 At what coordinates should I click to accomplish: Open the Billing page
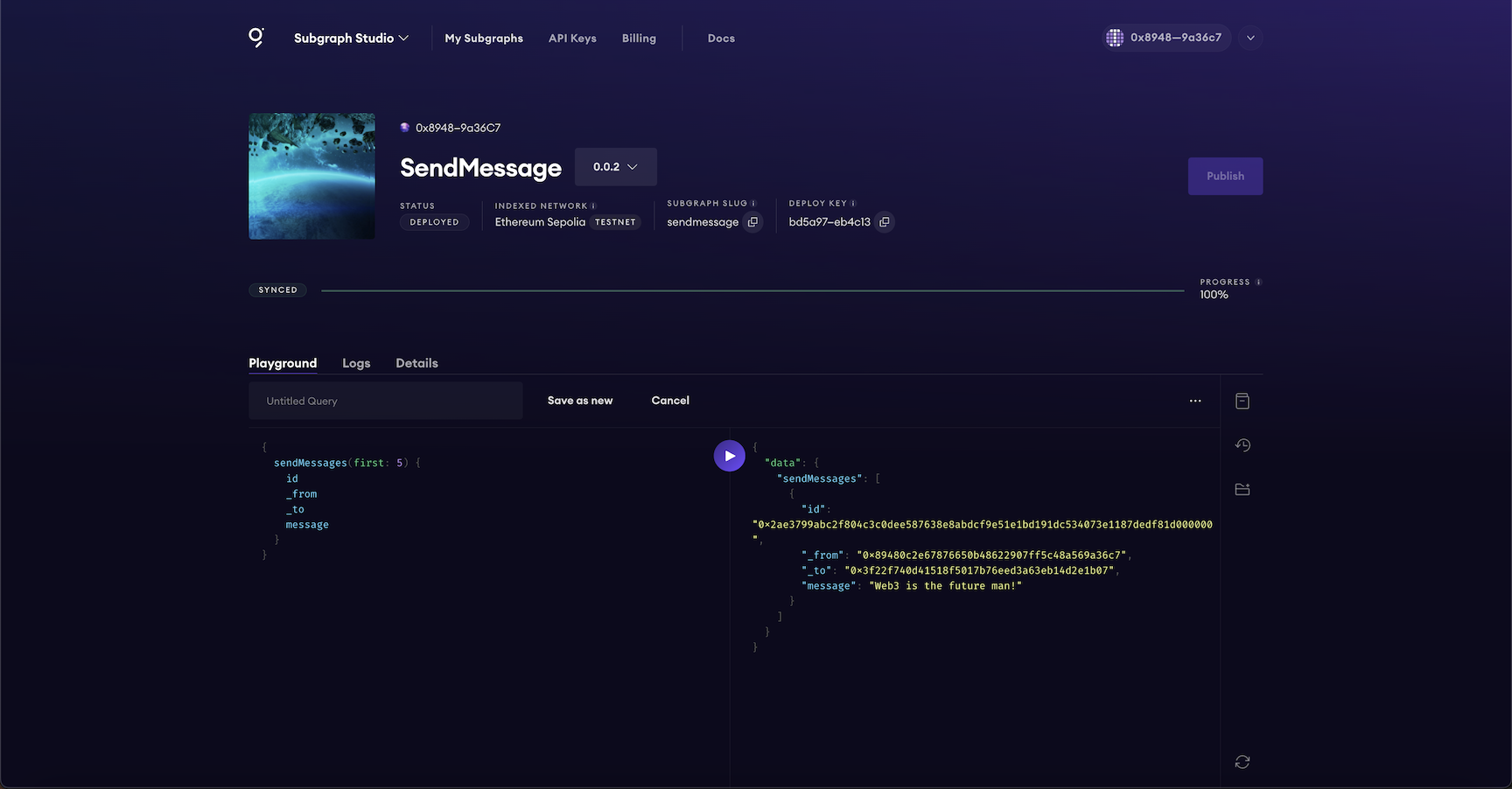(x=639, y=38)
